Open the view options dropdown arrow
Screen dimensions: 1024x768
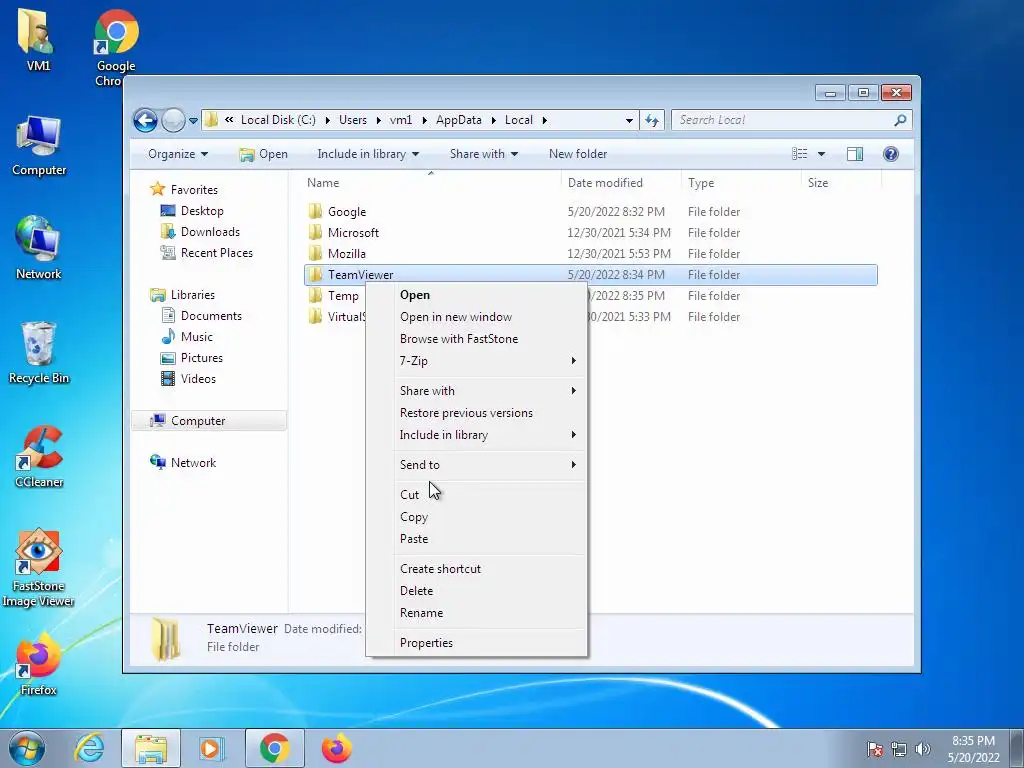(821, 154)
